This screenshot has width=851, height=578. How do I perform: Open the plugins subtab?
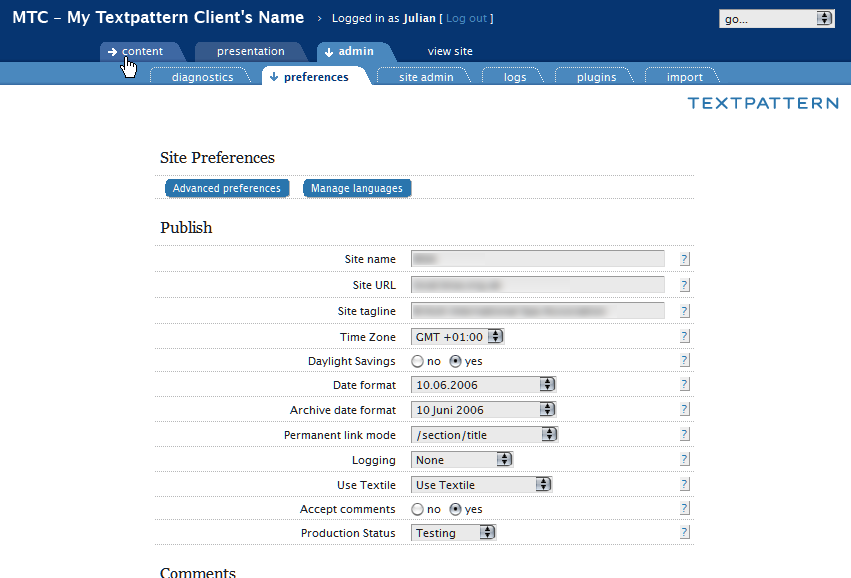[x=596, y=77]
